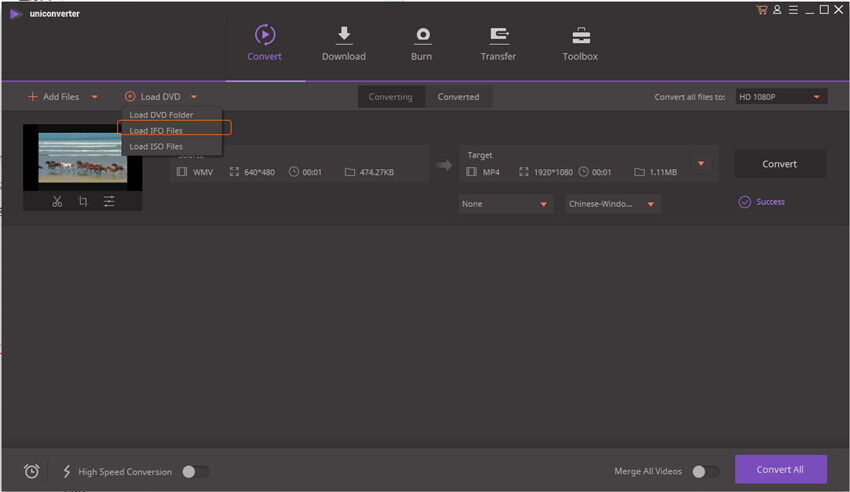Screen dimensions: 850x492
Task: Click the scissors trim icon
Action: tap(57, 201)
